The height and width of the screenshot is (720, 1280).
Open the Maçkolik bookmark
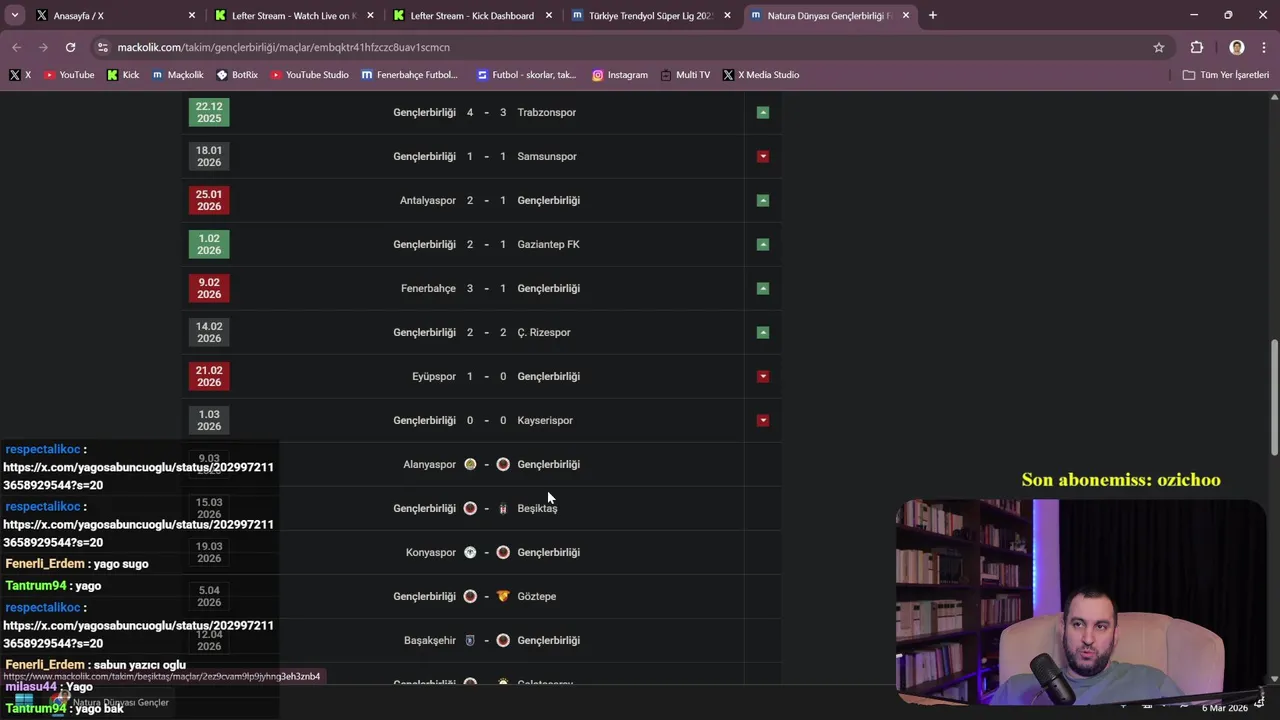[178, 75]
